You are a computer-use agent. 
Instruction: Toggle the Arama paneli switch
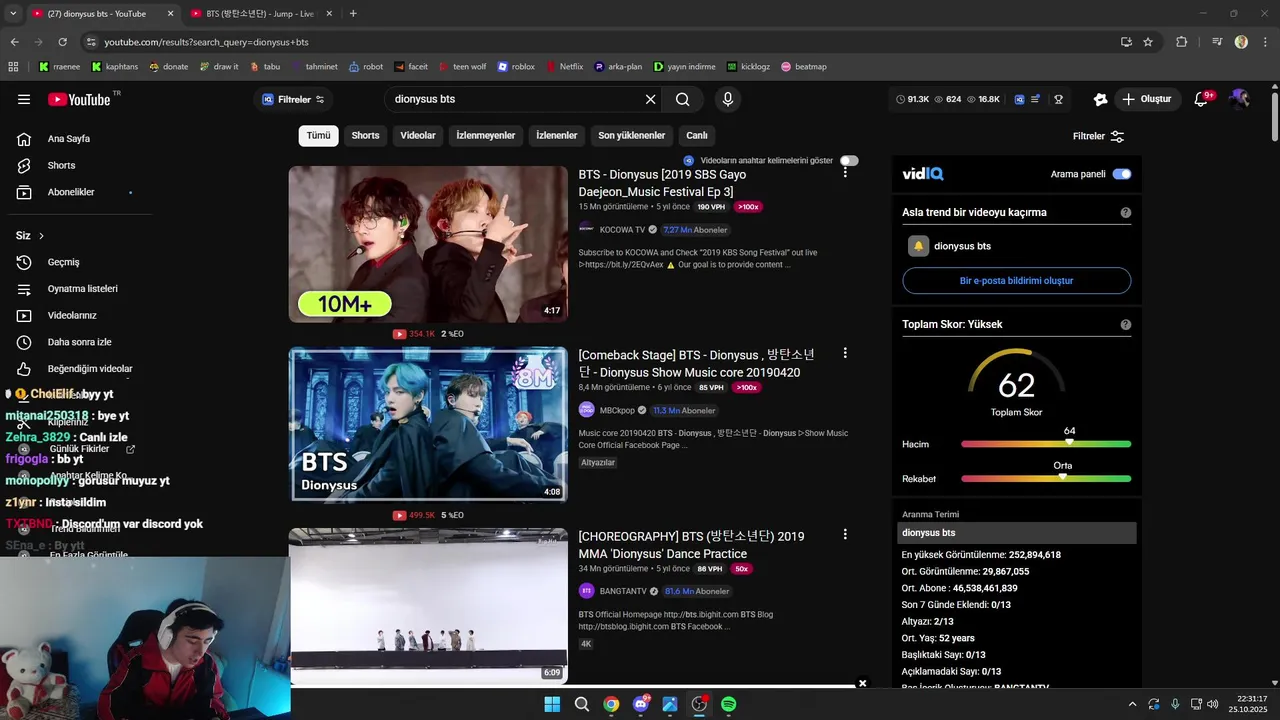click(x=1122, y=174)
